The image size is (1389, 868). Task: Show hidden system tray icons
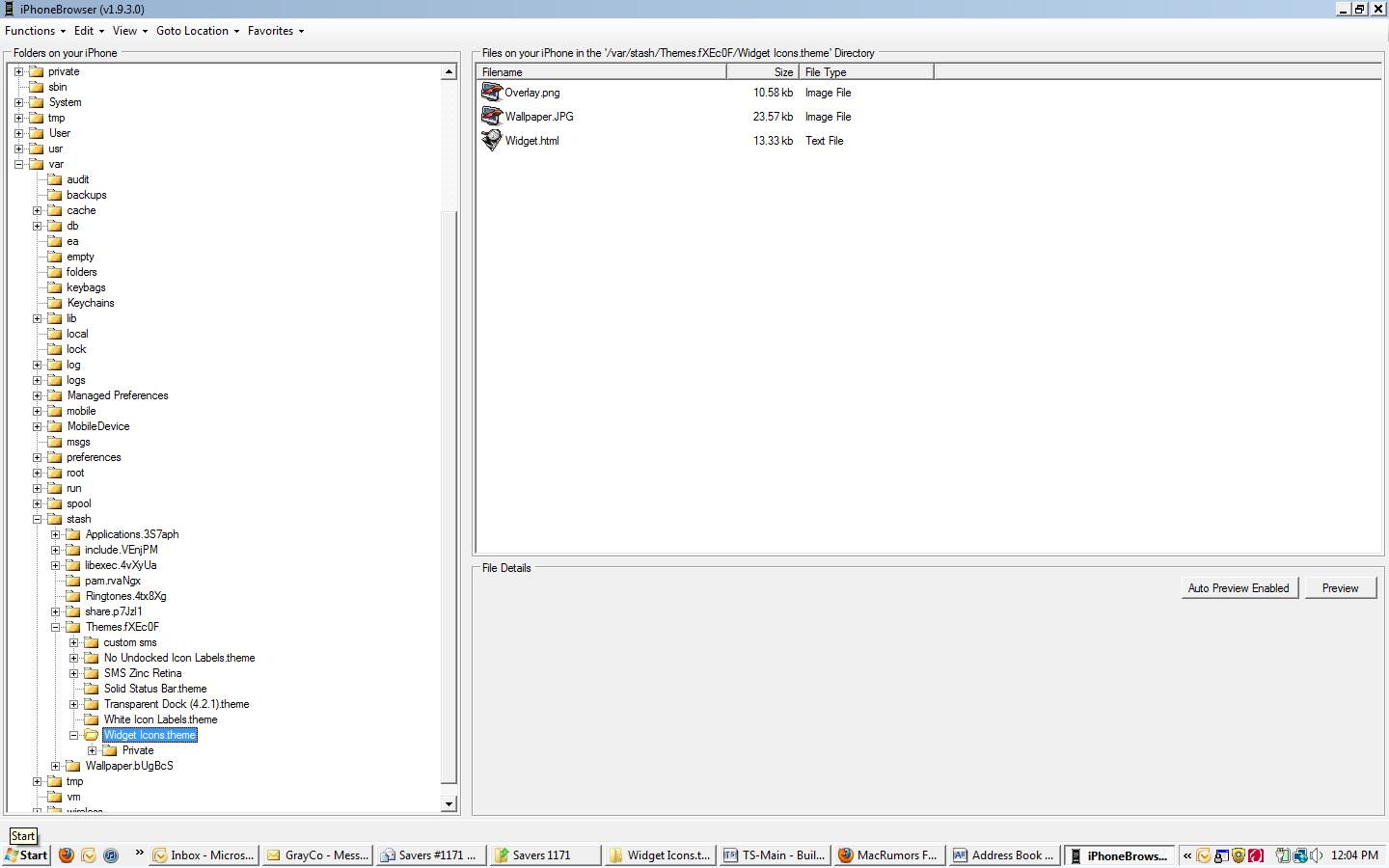[x=1187, y=855]
